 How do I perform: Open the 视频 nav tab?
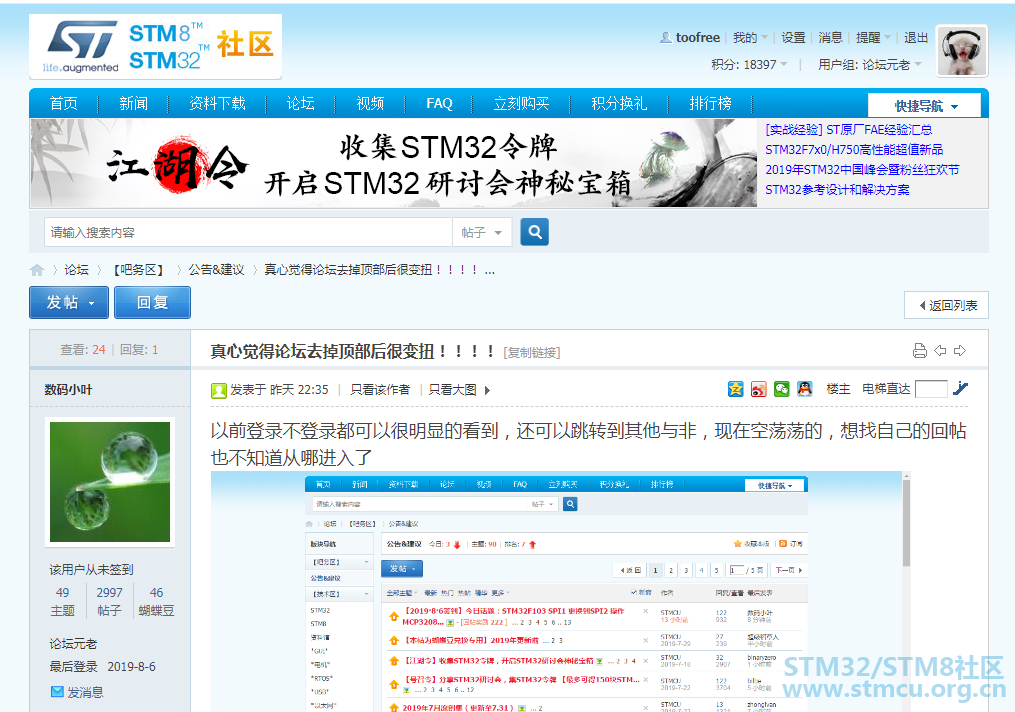coord(370,104)
